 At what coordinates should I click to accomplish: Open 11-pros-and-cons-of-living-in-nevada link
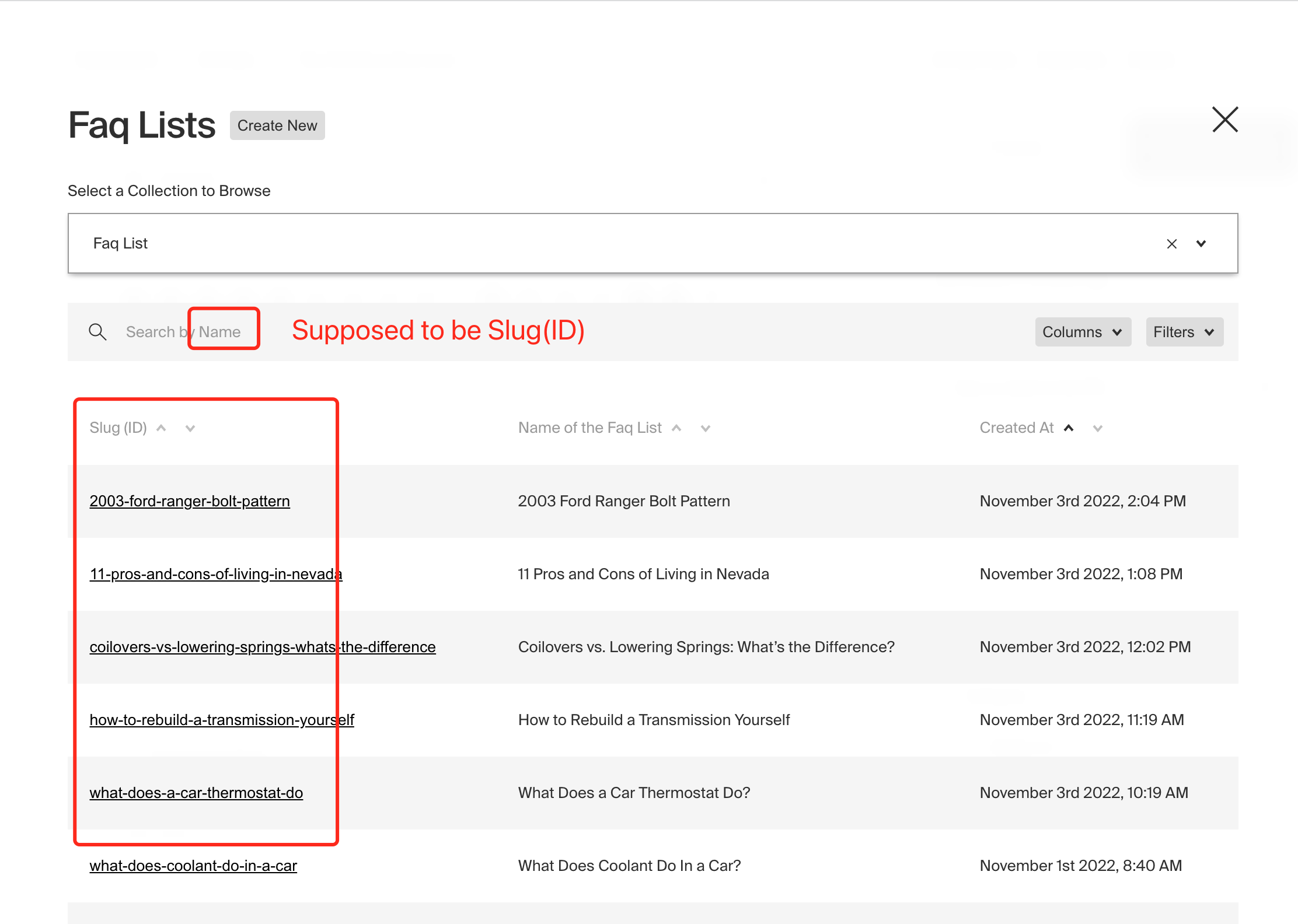[215, 574]
